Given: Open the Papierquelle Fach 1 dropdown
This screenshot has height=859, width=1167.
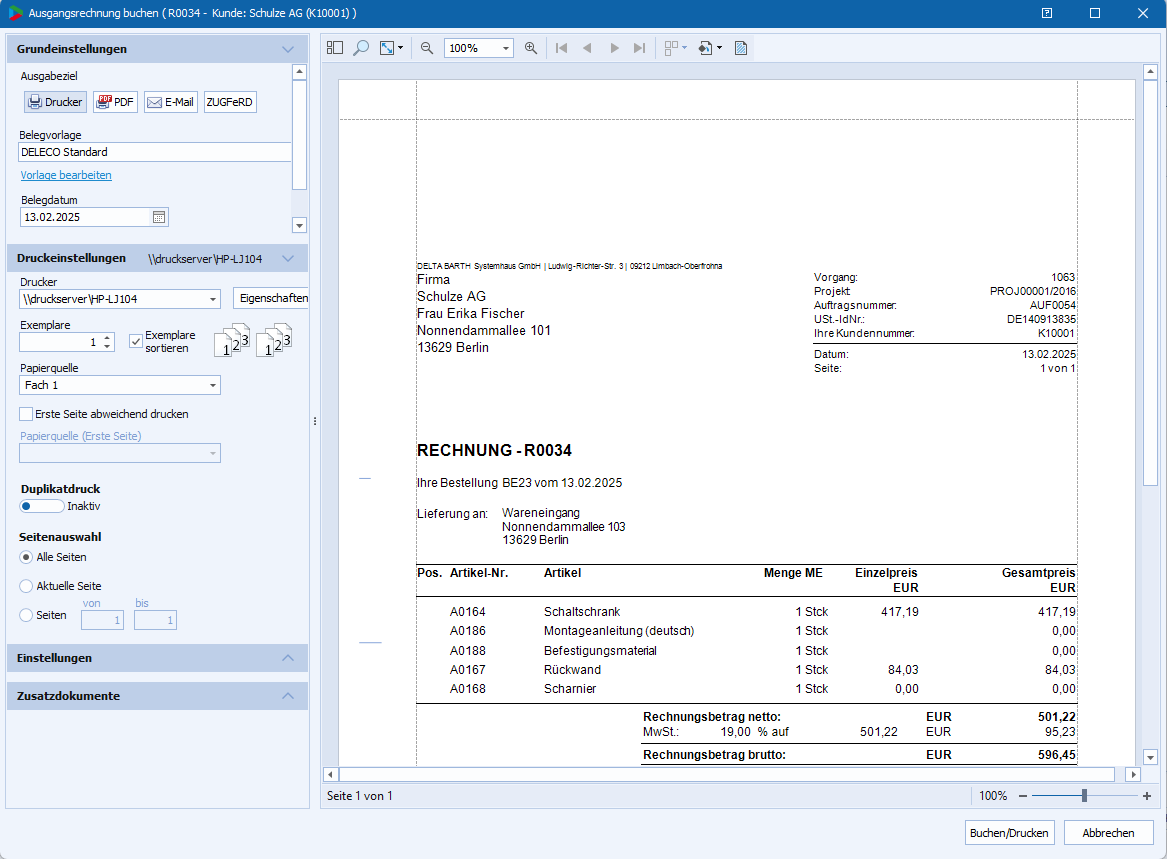Looking at the screenshot, I should tap(213, 386).
